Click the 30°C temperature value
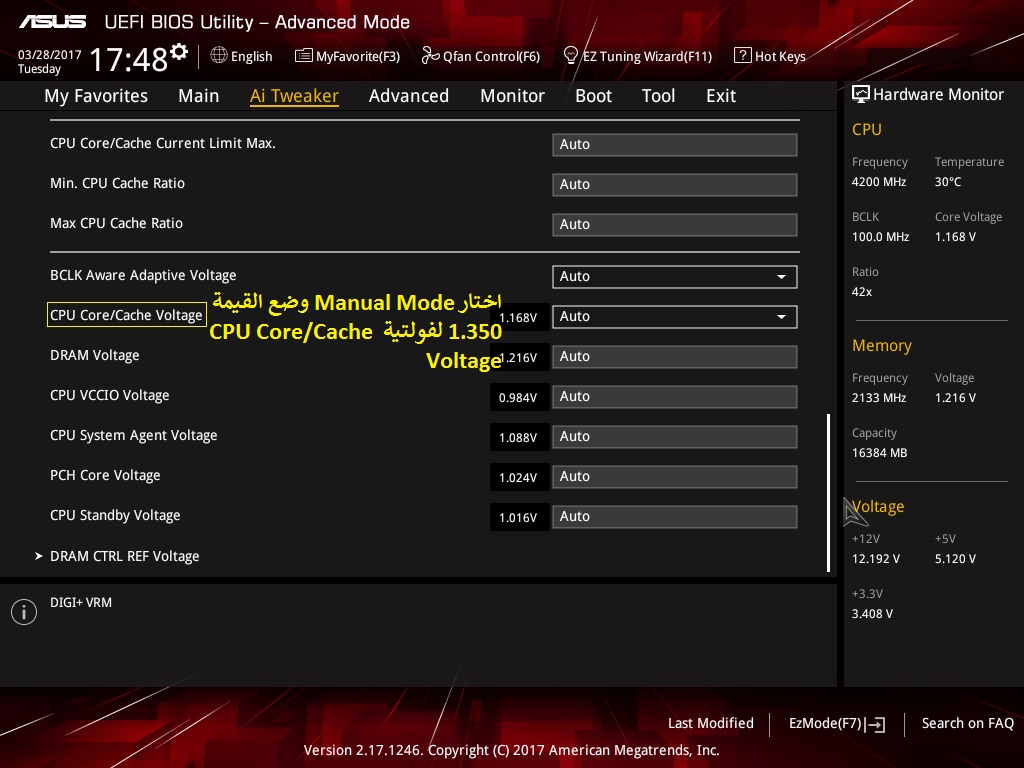The image size is (1024, 768). (948, 182)
